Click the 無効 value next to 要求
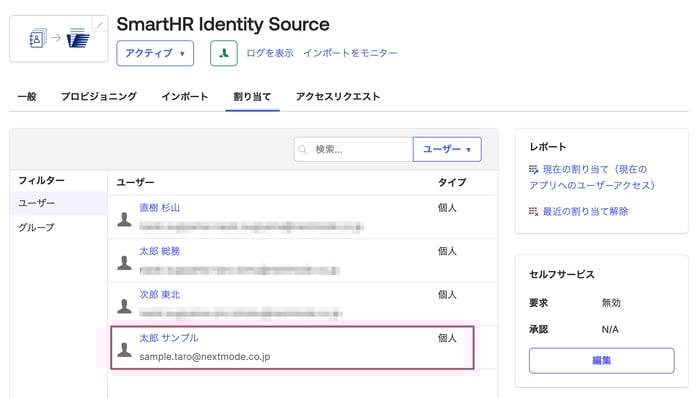 [611, 303]
